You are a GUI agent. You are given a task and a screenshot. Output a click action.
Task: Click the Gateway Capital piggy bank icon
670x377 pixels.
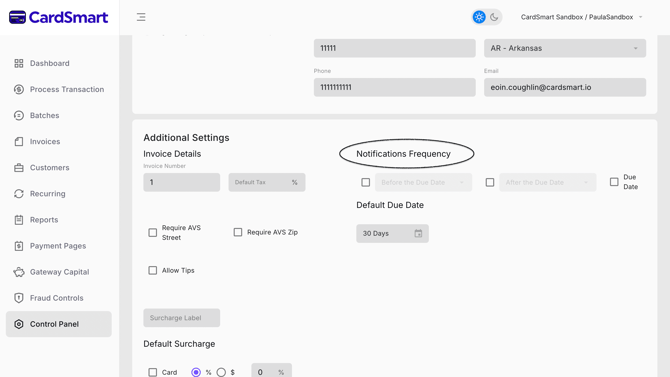point(19,272)
